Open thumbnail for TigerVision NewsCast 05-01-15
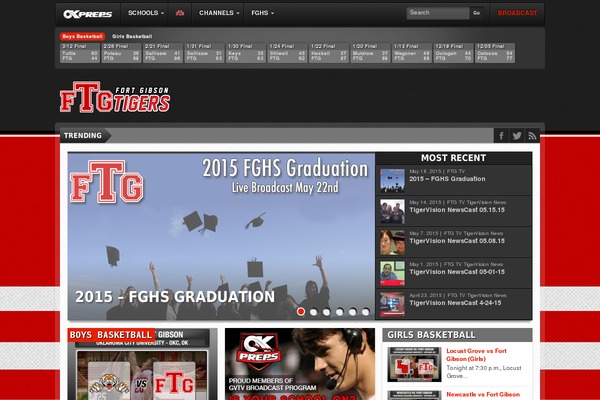Image resolution: width=600 pixels, height=400 pixels. [x=392, y=273]
